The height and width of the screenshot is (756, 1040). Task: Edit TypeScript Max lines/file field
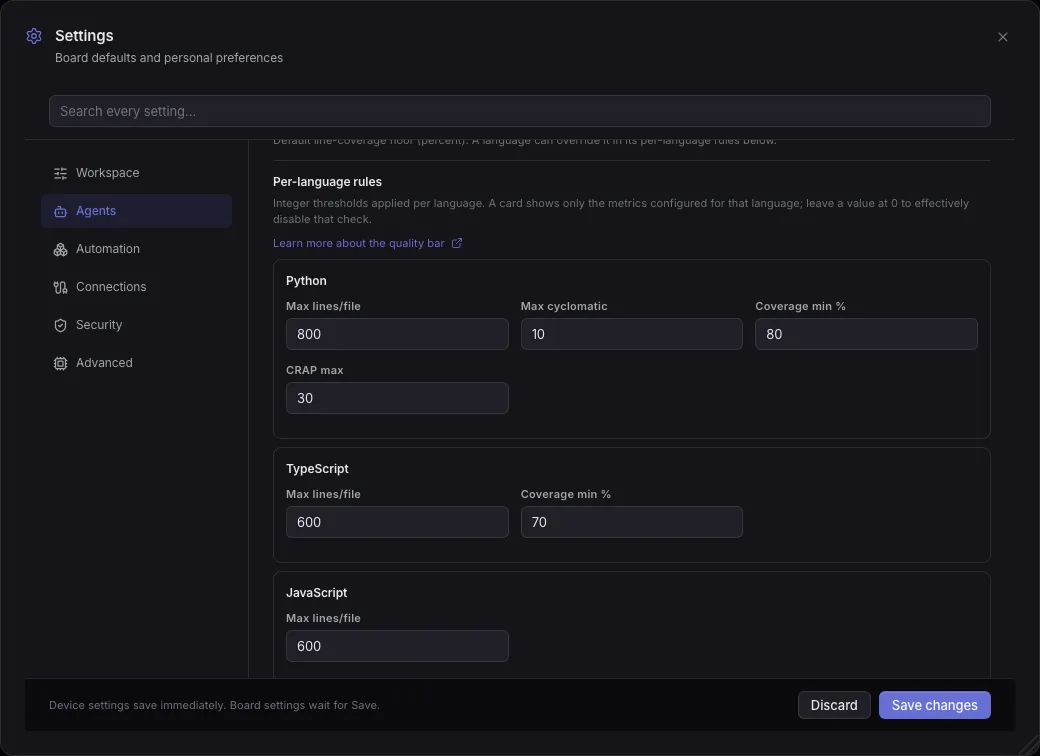(x=397, y=522)
